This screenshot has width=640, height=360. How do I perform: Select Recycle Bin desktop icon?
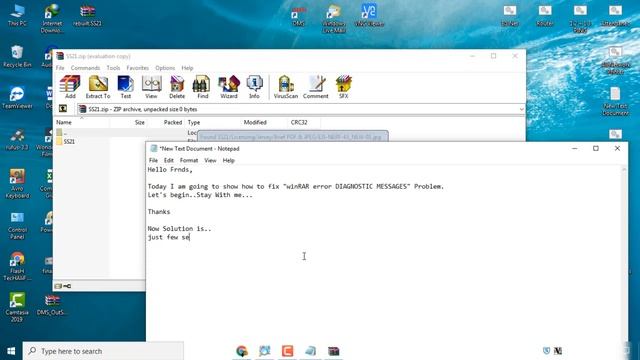17,56
